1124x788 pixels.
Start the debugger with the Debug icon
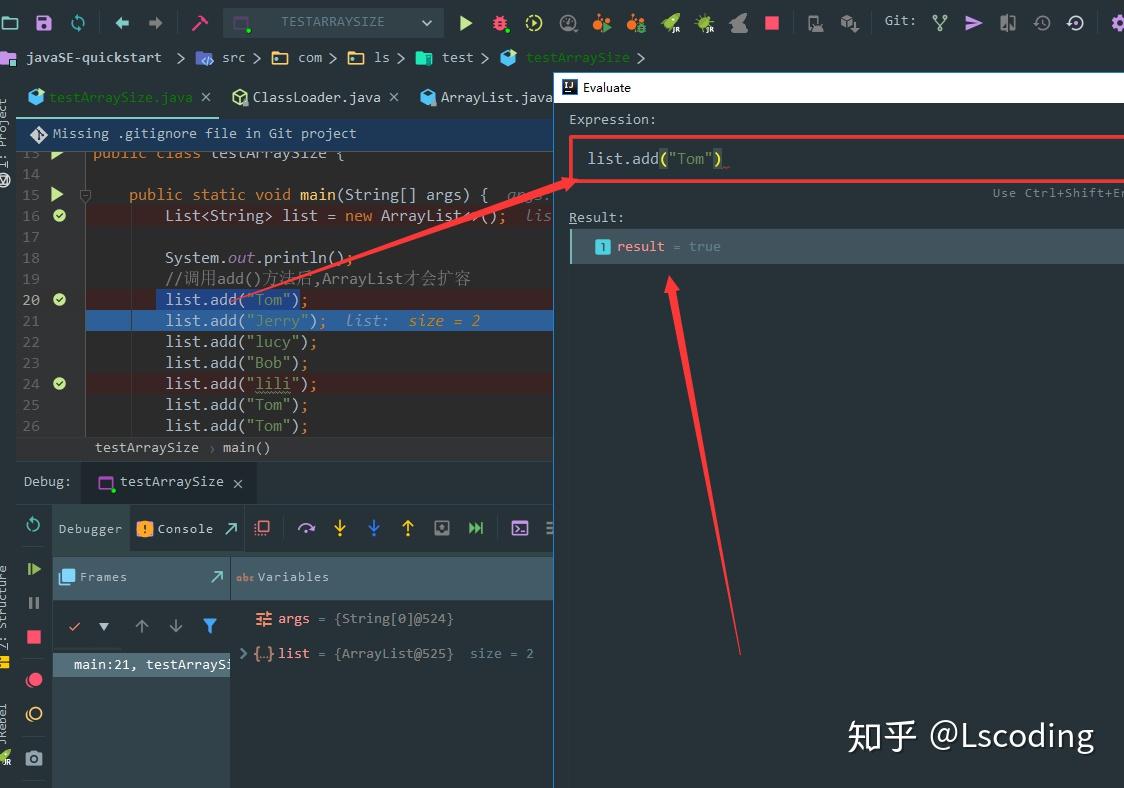tap(500, 22)
